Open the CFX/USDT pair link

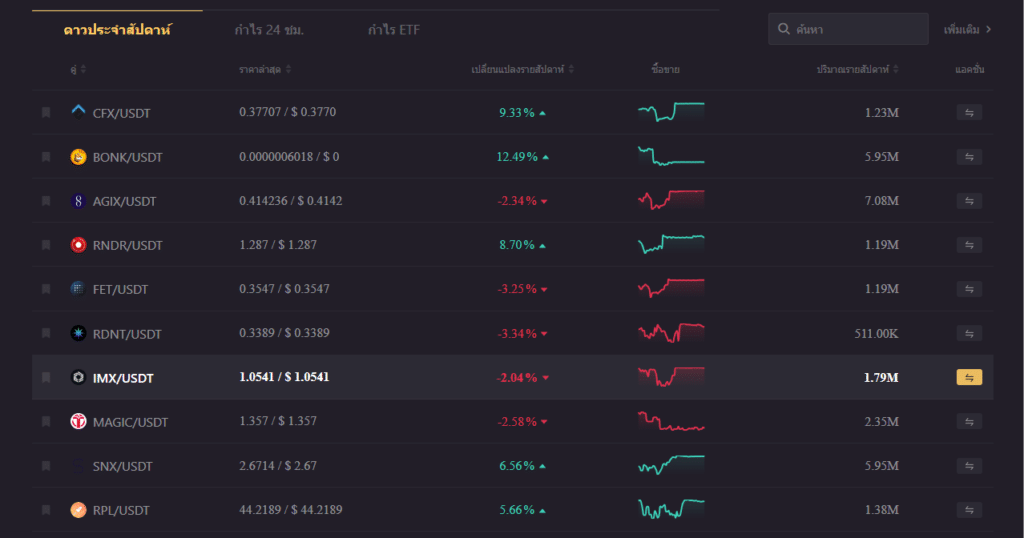pos(121,113)
